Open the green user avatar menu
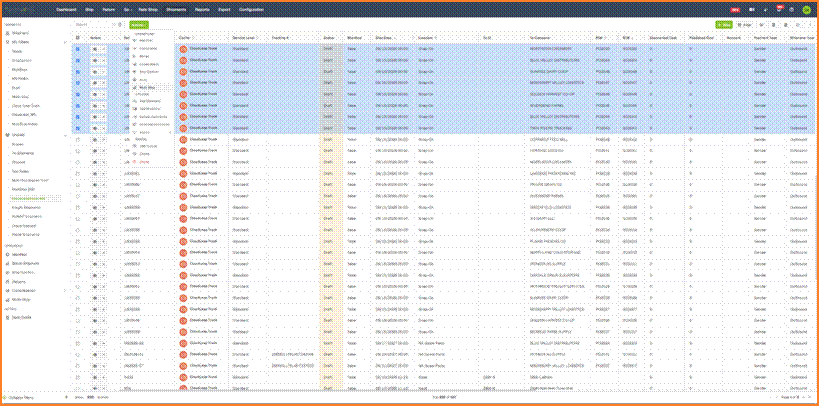 tap(806, 9)
